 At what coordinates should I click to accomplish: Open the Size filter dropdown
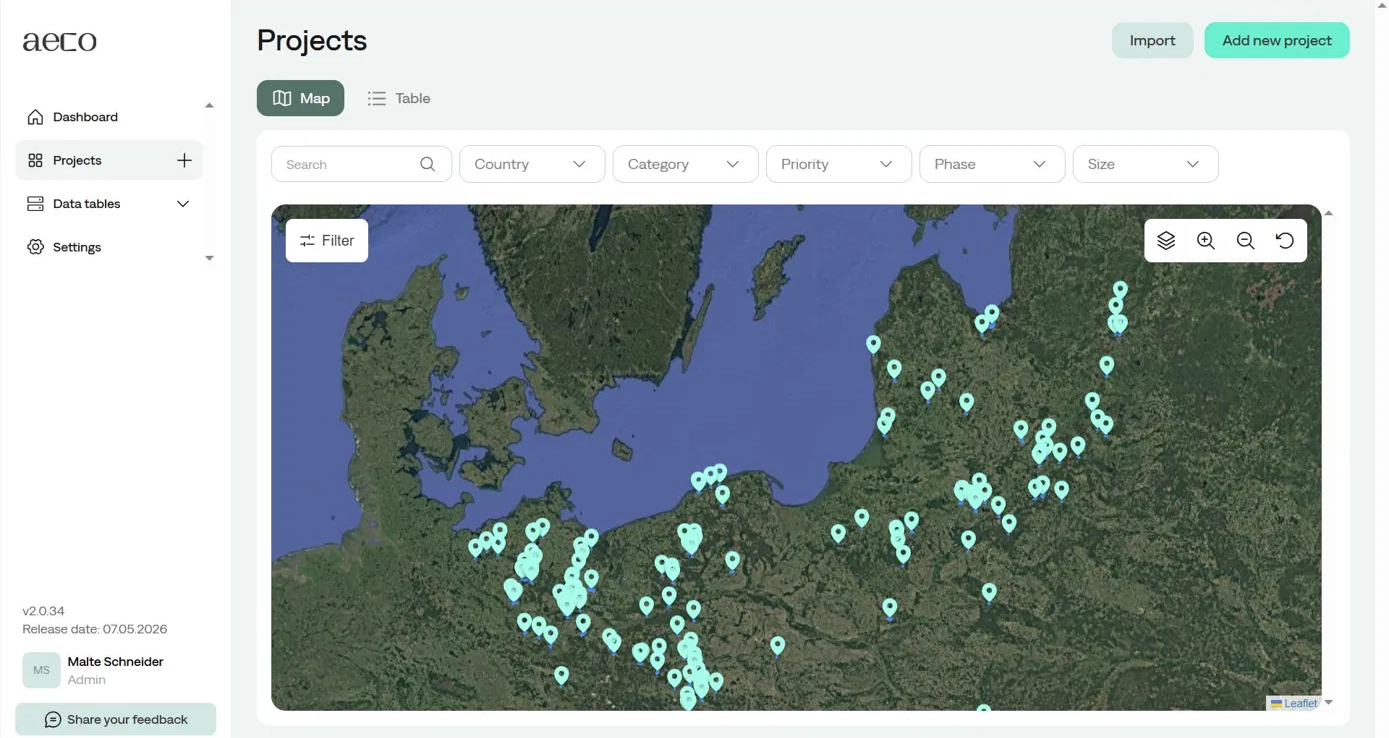pyautogui.click(x=1145, y=164)
